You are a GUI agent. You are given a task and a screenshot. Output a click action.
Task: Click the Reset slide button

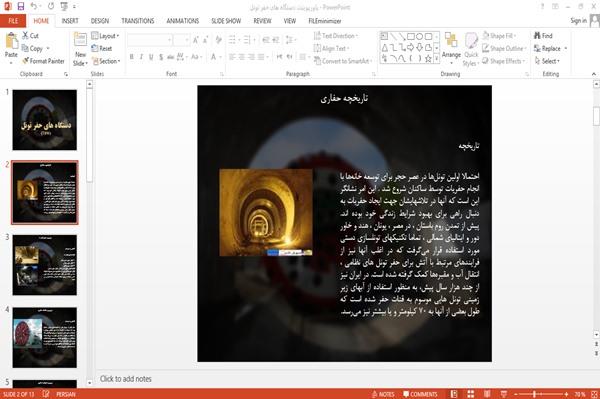tap(102, 48)
